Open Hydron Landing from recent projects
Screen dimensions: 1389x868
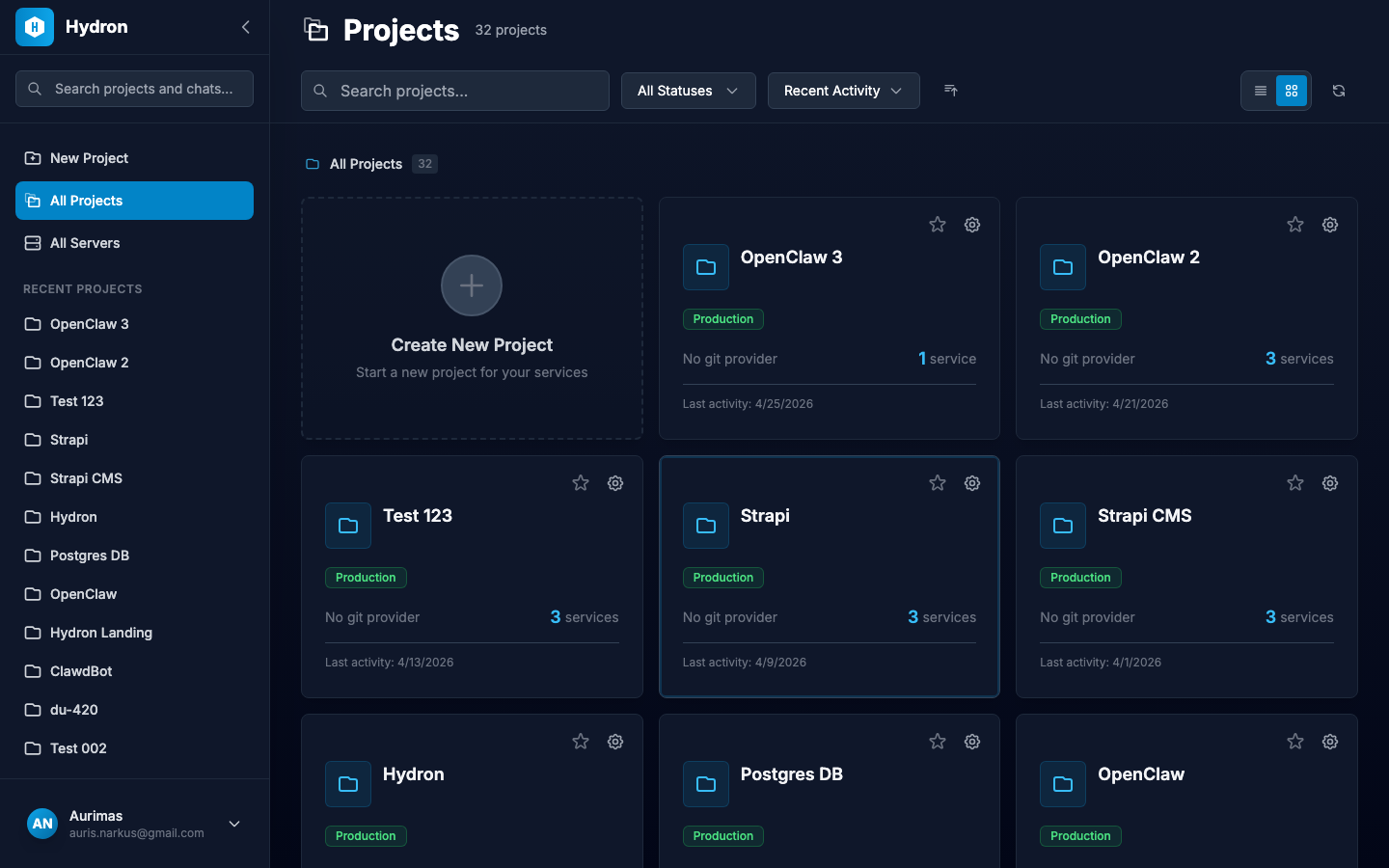134,633
